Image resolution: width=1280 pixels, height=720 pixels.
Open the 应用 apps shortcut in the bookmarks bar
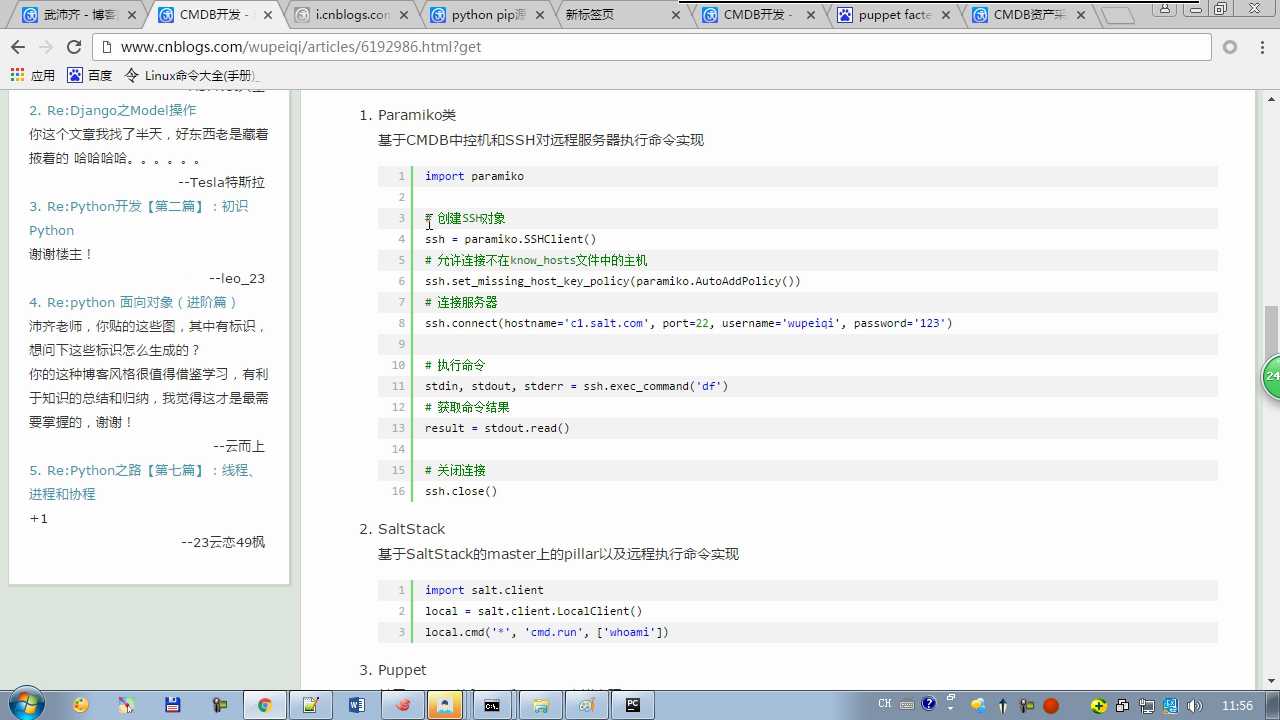[x=33, y=75]
